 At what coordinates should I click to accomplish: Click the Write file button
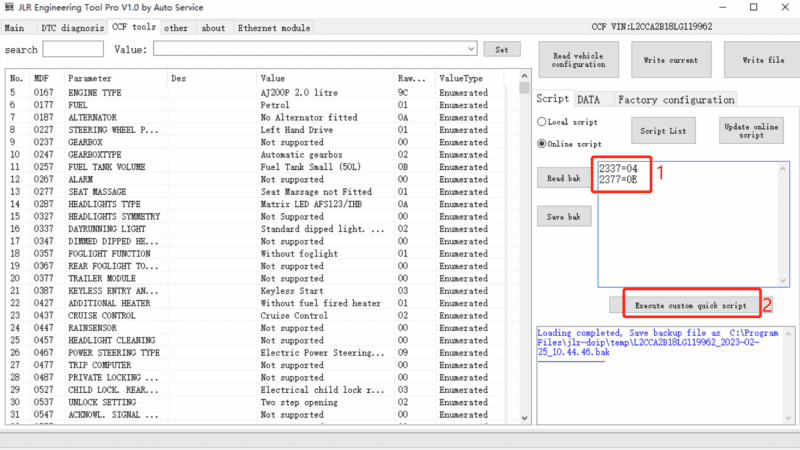[x=762, y=60]
